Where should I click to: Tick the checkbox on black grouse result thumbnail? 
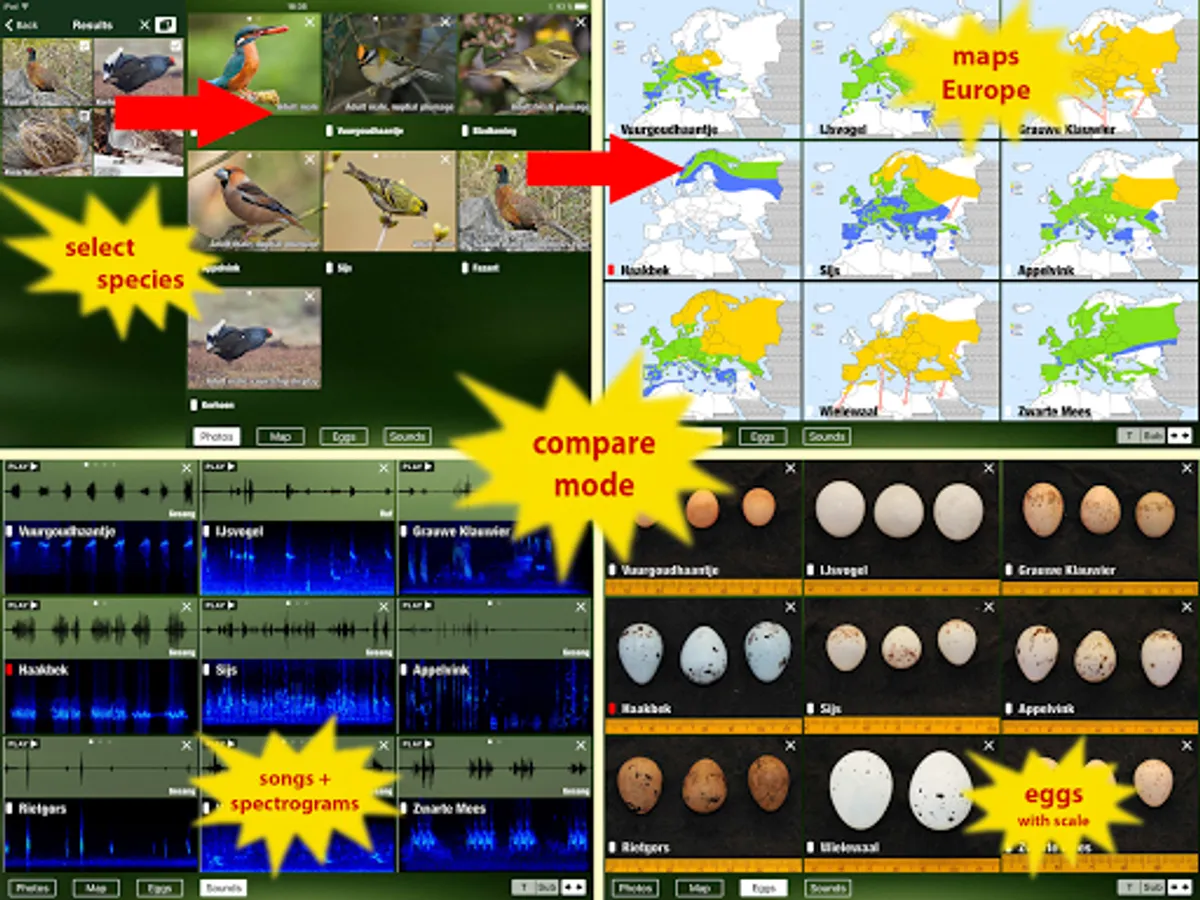[176, 45]
